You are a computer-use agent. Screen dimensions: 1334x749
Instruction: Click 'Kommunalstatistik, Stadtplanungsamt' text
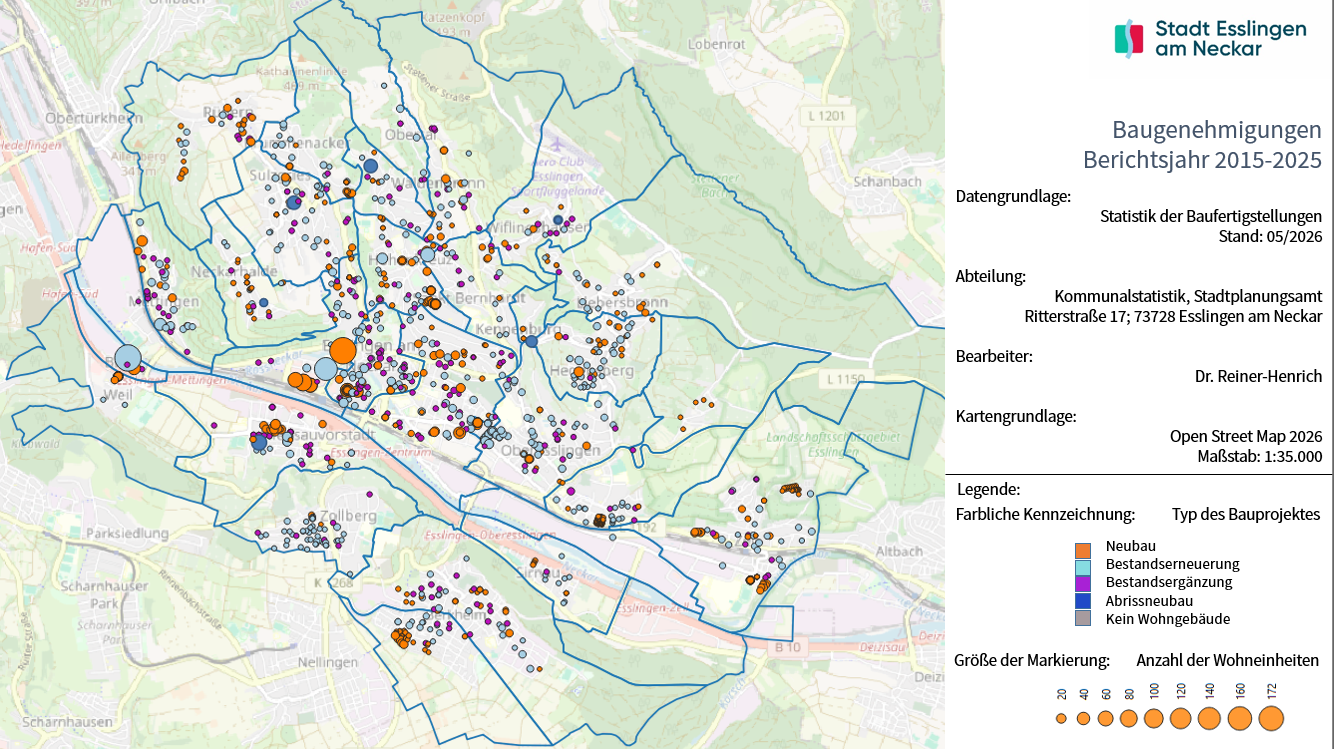click(1188, 297)
